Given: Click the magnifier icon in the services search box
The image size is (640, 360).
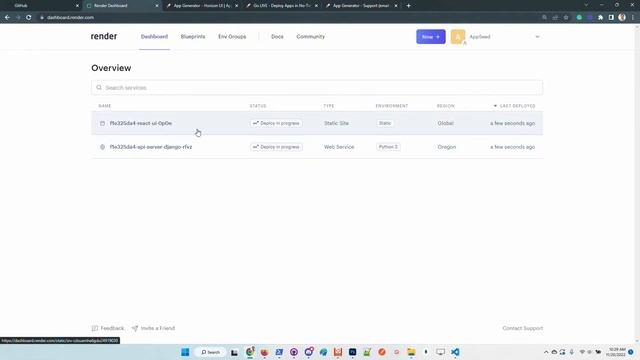Looking at the screenshot, I should (x=99, y=87).
